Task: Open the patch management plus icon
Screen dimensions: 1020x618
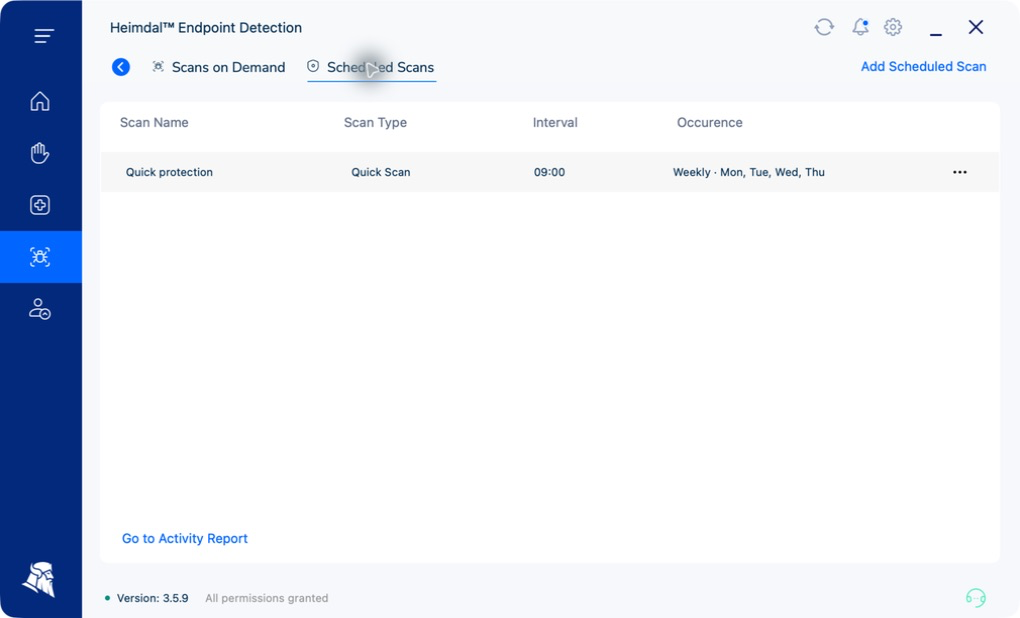Action: (40, 205)
